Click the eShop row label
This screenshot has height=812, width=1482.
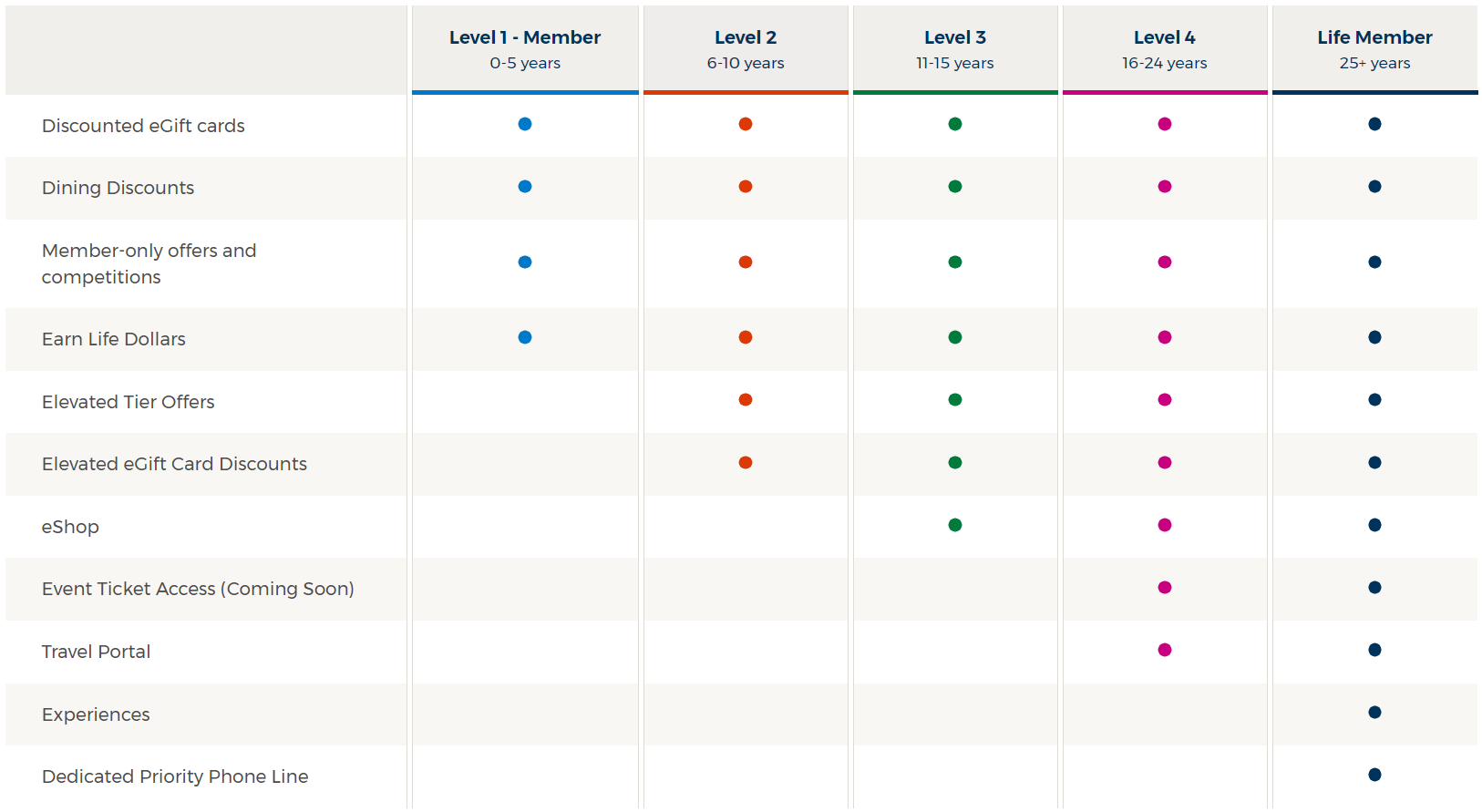[70, 527]
